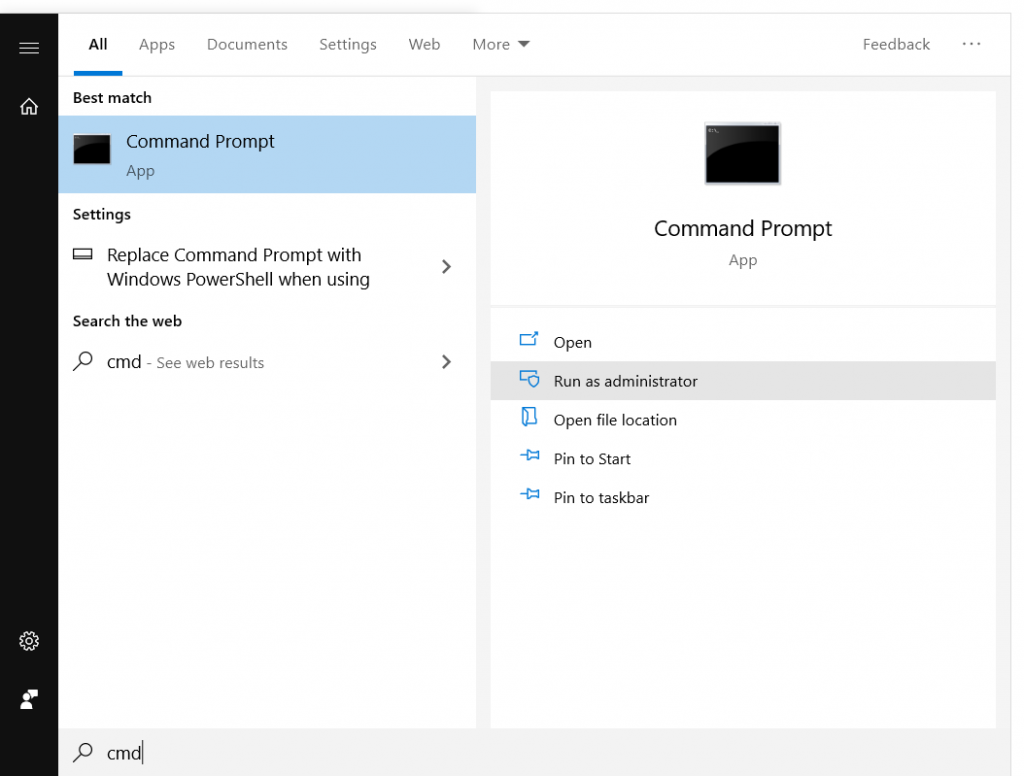
Task: Click the search magnifier icon in search box
Action: (83, 752)
